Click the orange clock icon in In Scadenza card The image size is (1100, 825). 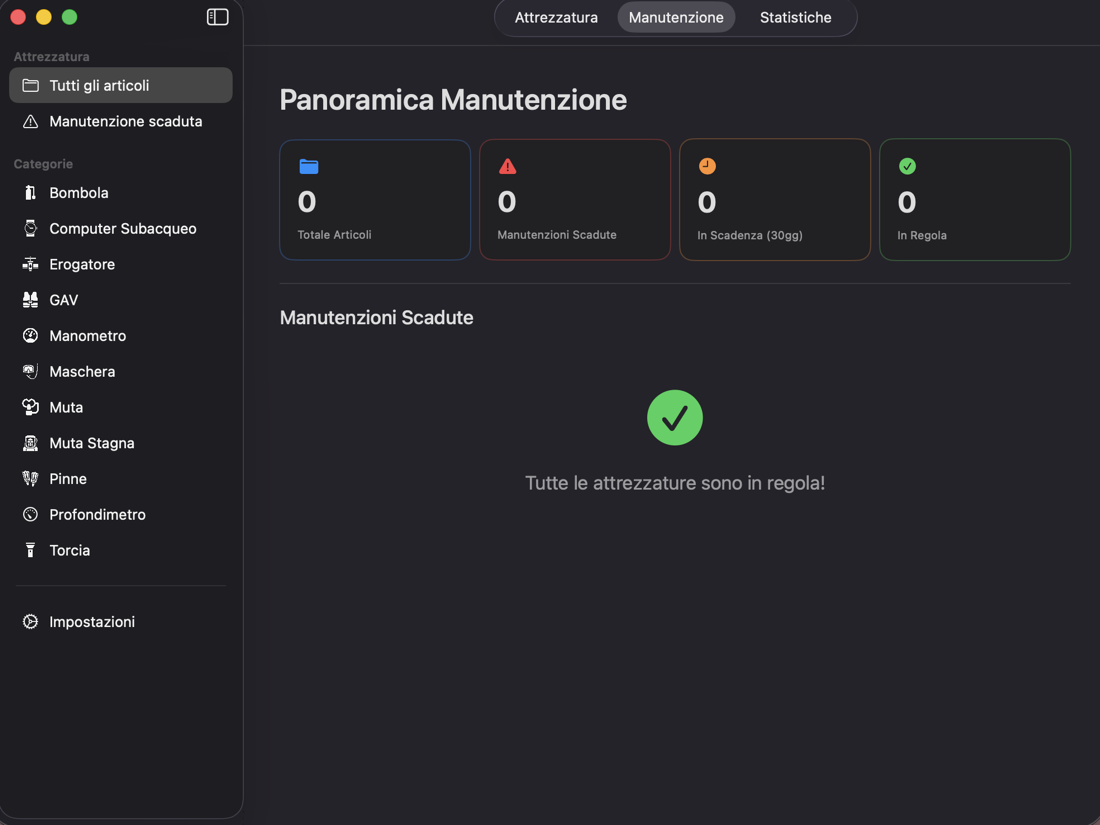[707, 166]
